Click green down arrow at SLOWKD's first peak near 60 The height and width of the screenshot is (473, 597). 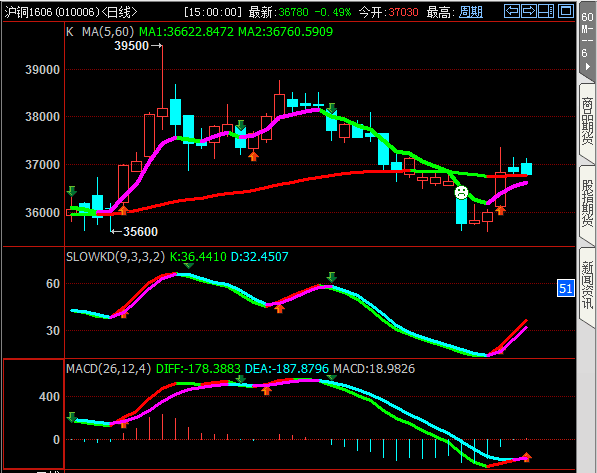click(x=188, y=265)
